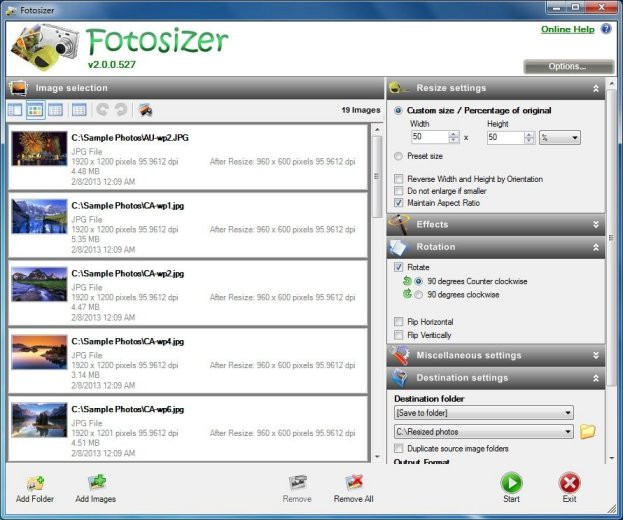Screen dimensions: 623x520
Task: Rotate image counter-clockwise toolbar icon
Action: click(103, 110)
